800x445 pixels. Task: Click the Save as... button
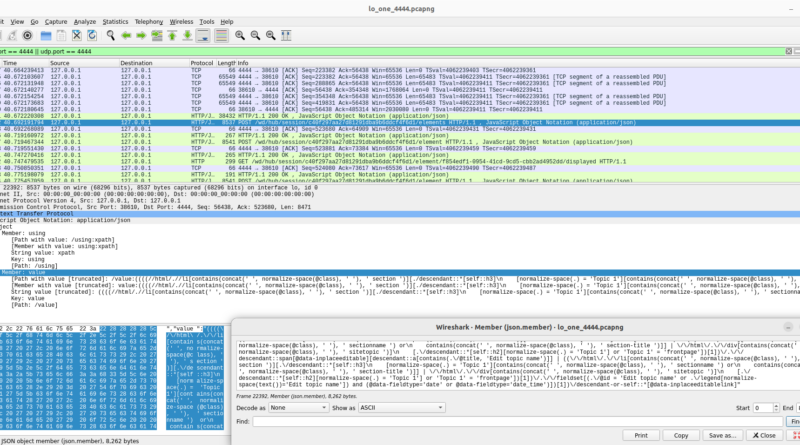pyautogui.click(x=722, y=435)
